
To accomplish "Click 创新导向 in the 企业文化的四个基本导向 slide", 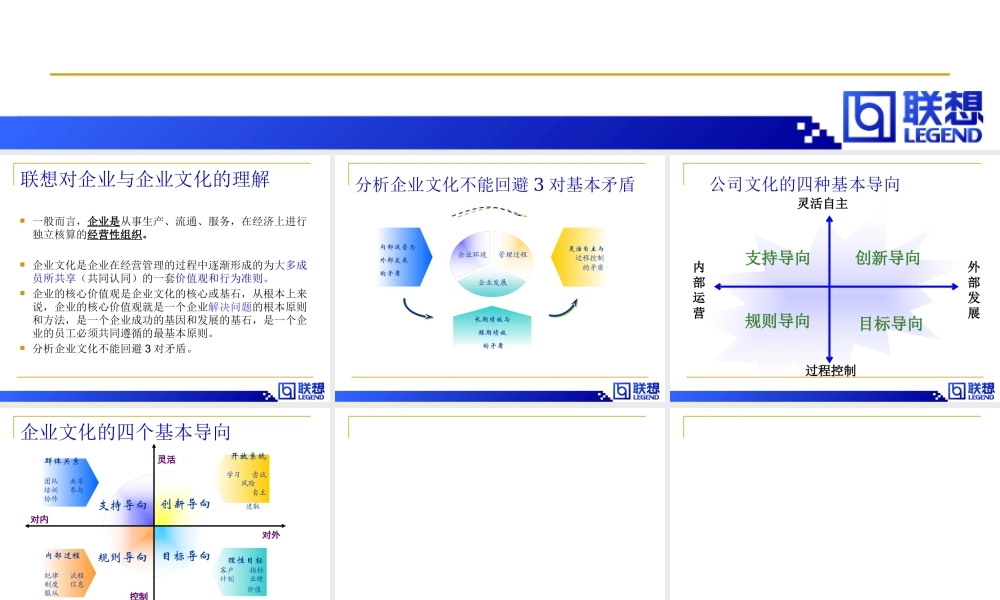I will click(x=185, y=504).
